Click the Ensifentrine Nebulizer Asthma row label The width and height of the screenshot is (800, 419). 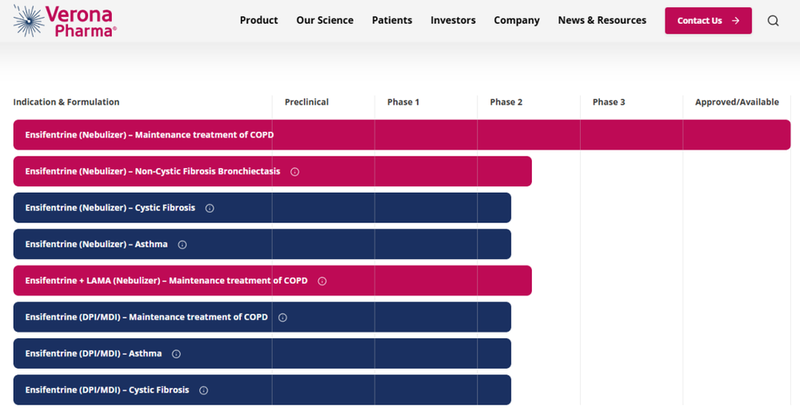coord(96,245)
